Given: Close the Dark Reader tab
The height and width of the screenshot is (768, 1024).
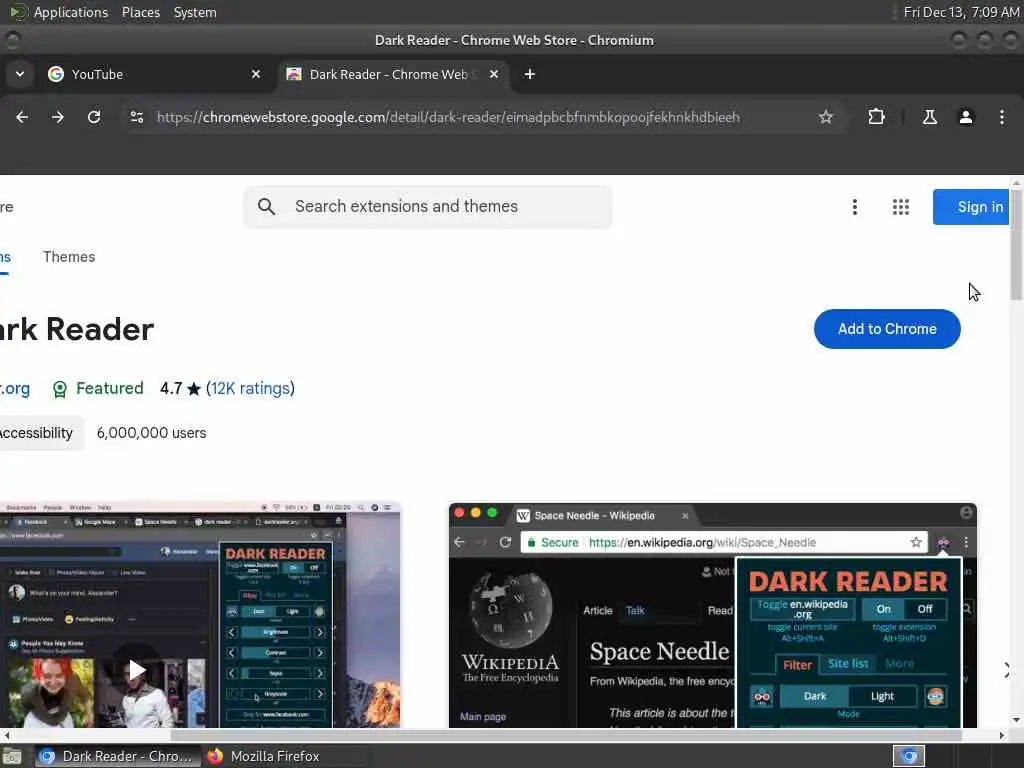Looking at the screenshot, I should [x=494, y=74].
